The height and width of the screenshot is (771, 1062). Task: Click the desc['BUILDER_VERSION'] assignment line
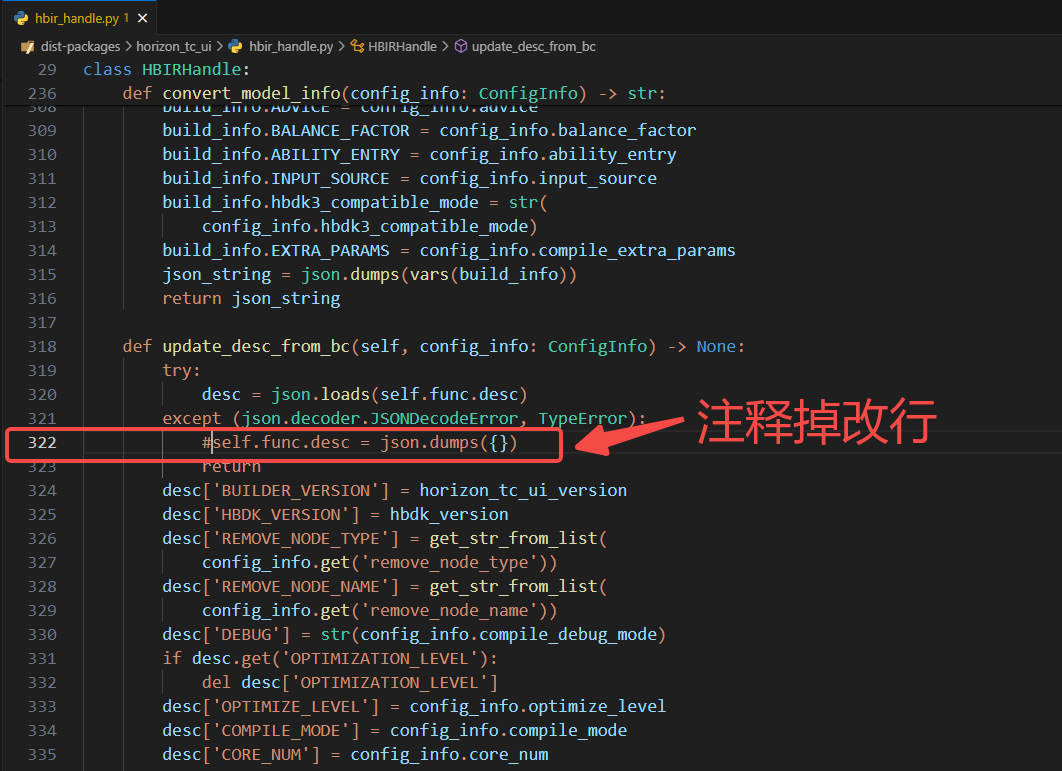click(x=394, y=490)
